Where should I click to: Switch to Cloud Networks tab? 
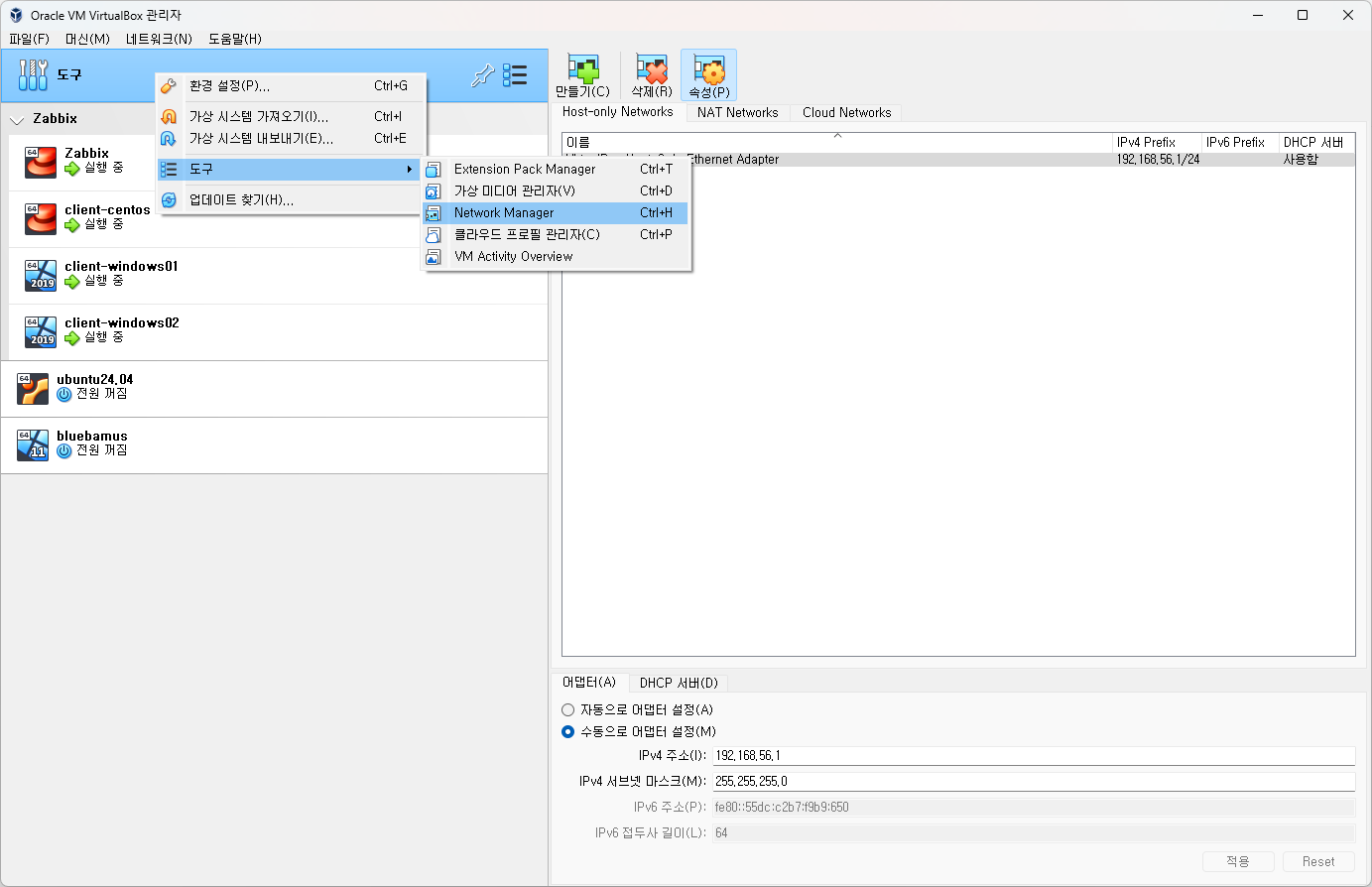[846, 113]
